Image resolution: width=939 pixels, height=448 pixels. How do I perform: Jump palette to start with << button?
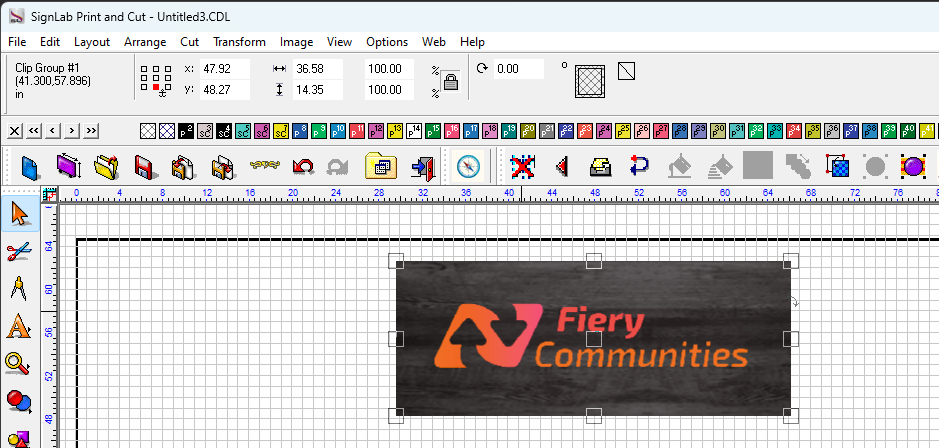34,131
